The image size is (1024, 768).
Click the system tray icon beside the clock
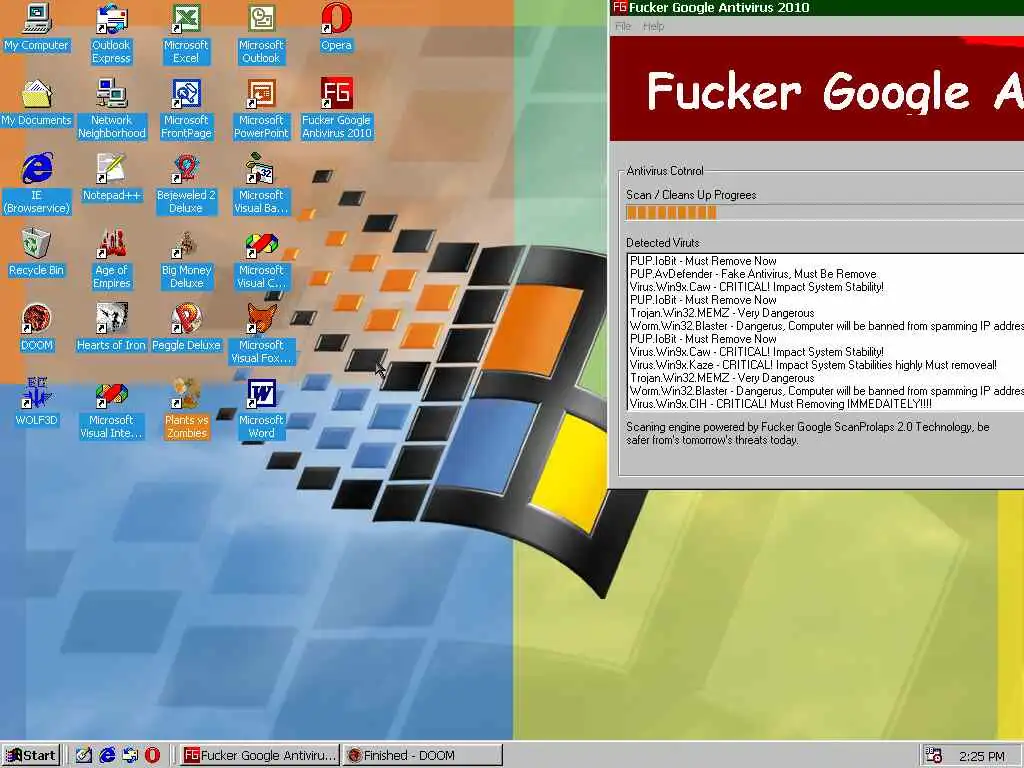(934, 756)
